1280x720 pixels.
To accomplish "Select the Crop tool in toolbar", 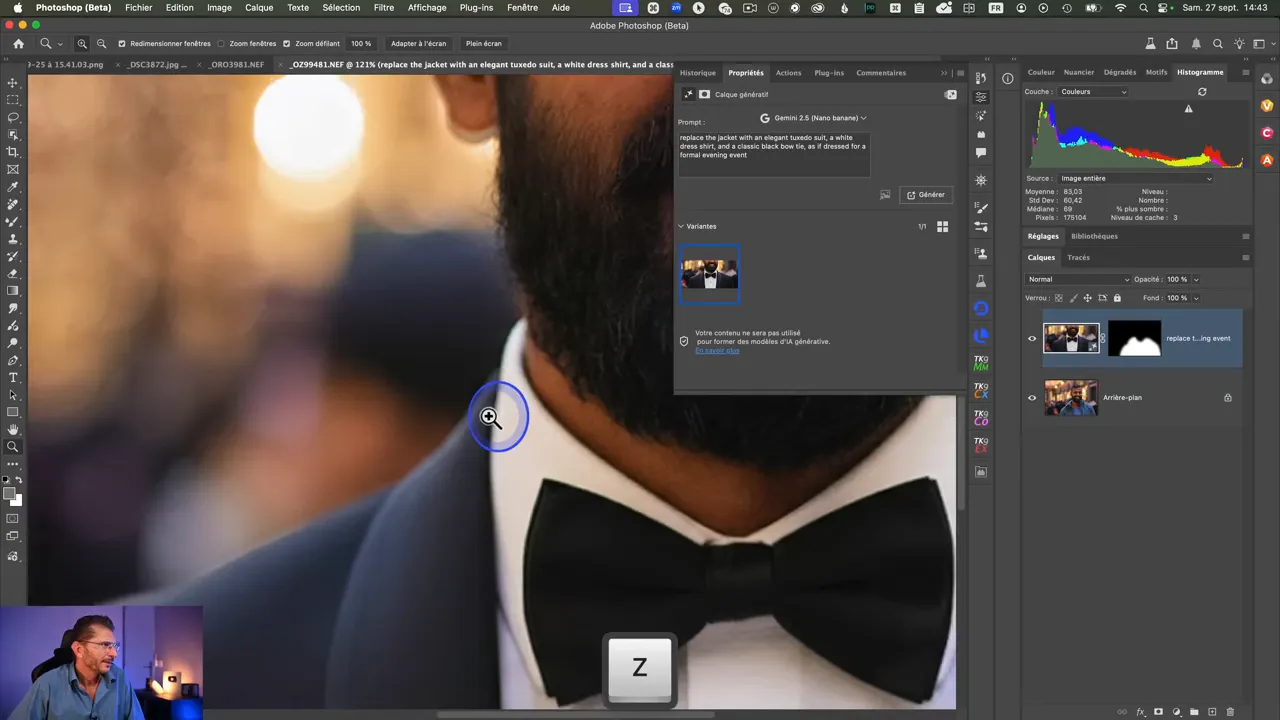I will 13,152.
